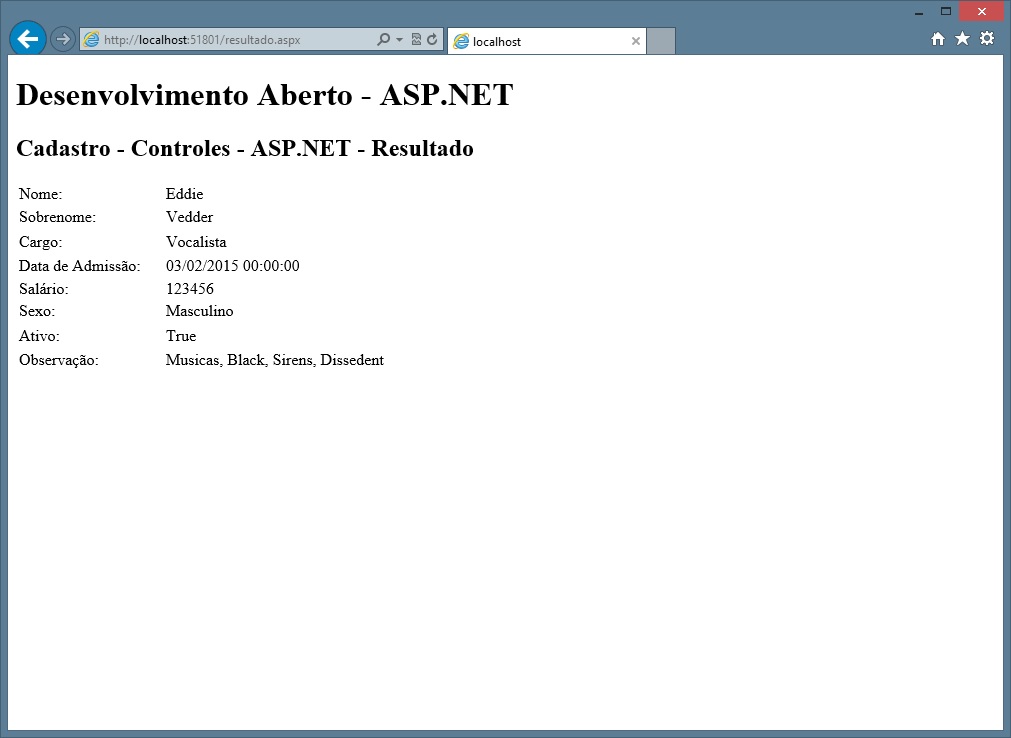Click the search magnifier in address bar
1011x738 pixels.
(383, 40)
